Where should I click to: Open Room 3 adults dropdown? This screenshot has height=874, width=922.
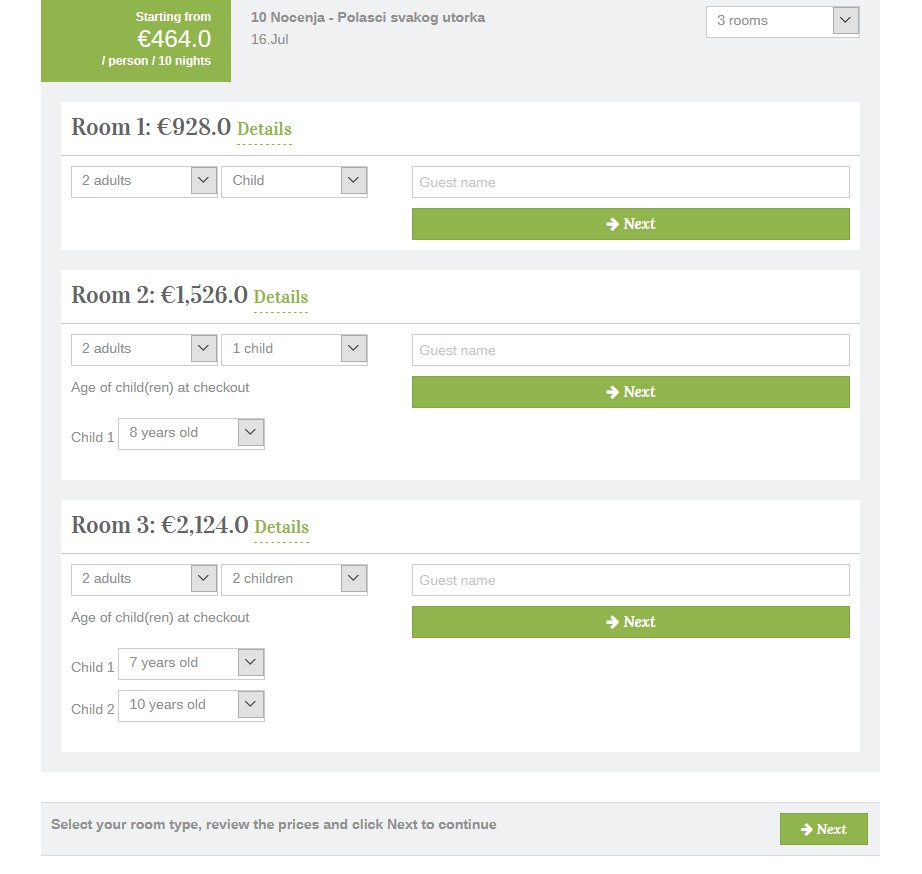click(144, 579)
